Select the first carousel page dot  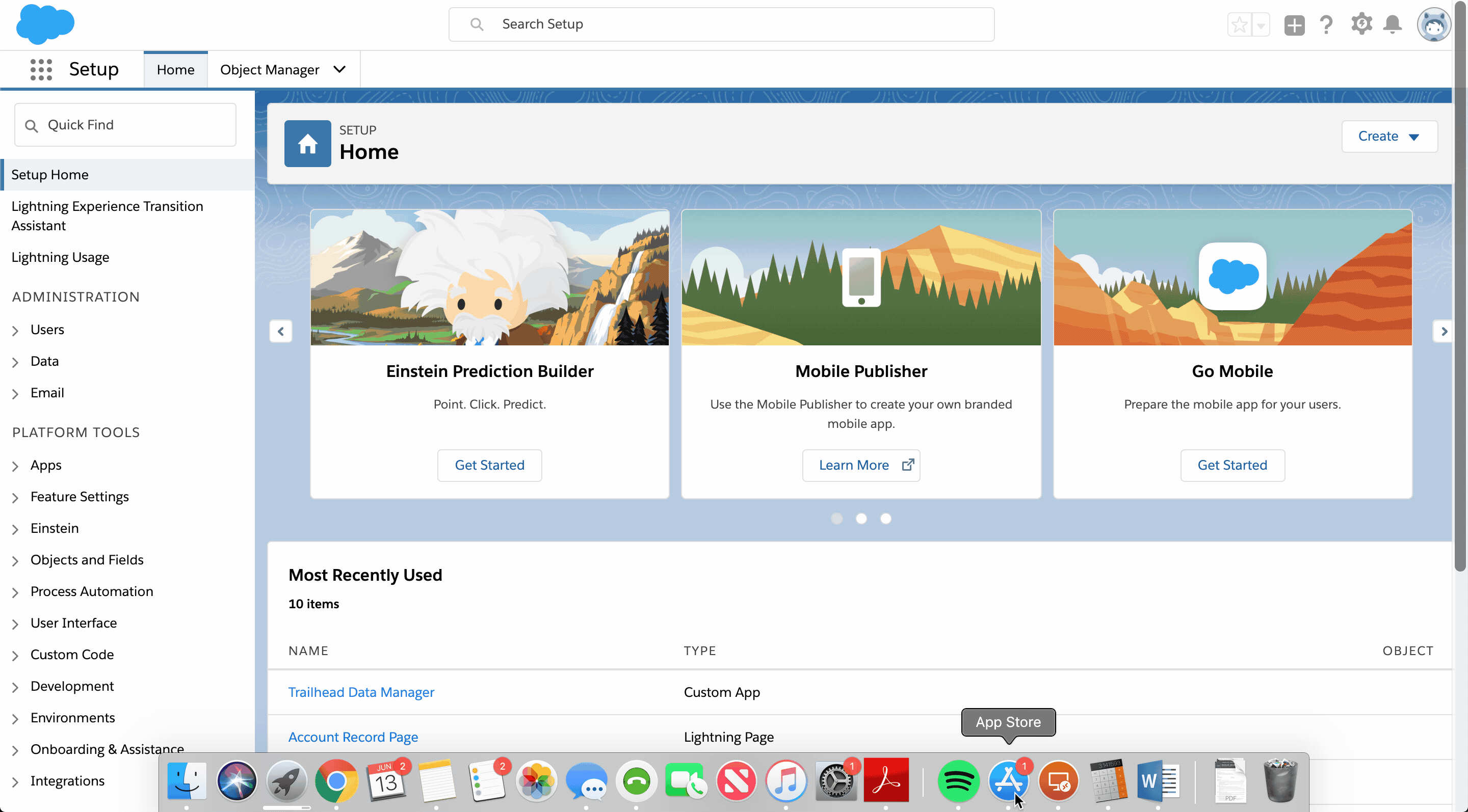pyautogui.click(x=836, y=518)
